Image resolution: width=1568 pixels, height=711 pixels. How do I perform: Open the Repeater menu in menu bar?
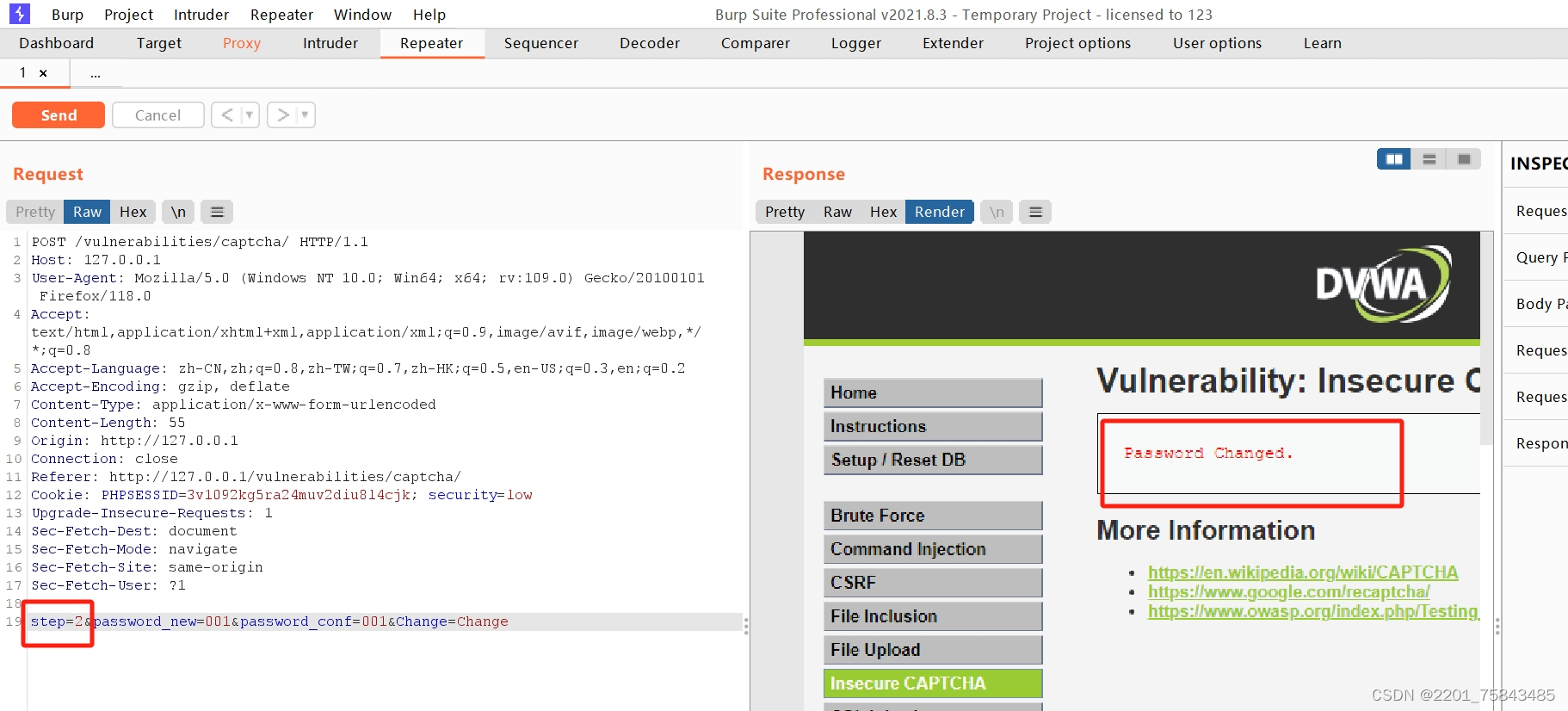281,15
